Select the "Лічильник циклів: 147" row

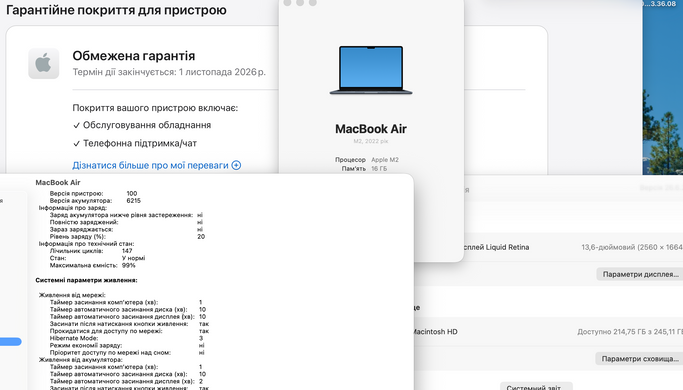click(x=91, y=251)
